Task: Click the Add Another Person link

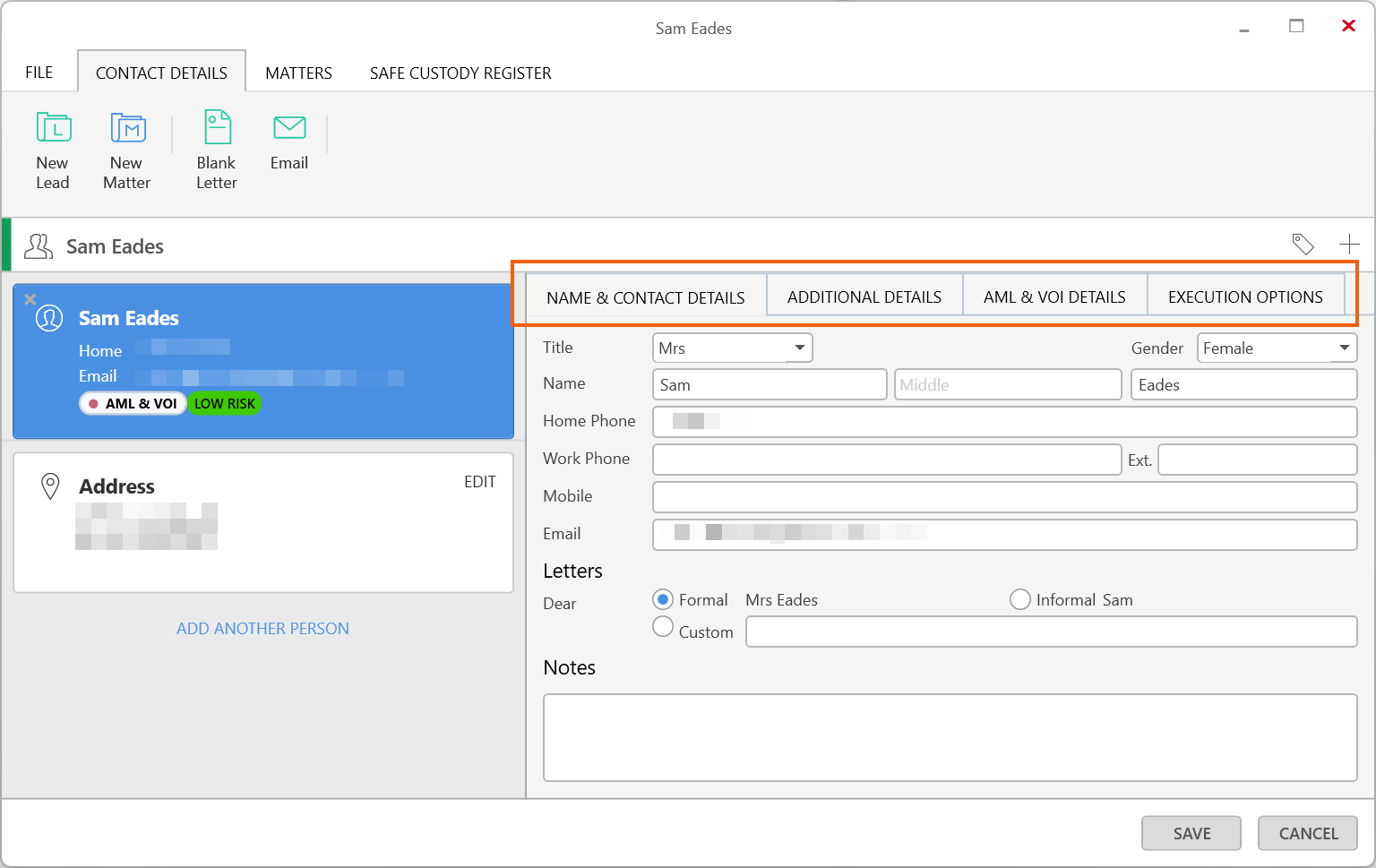Action: (x=262, y=629)
